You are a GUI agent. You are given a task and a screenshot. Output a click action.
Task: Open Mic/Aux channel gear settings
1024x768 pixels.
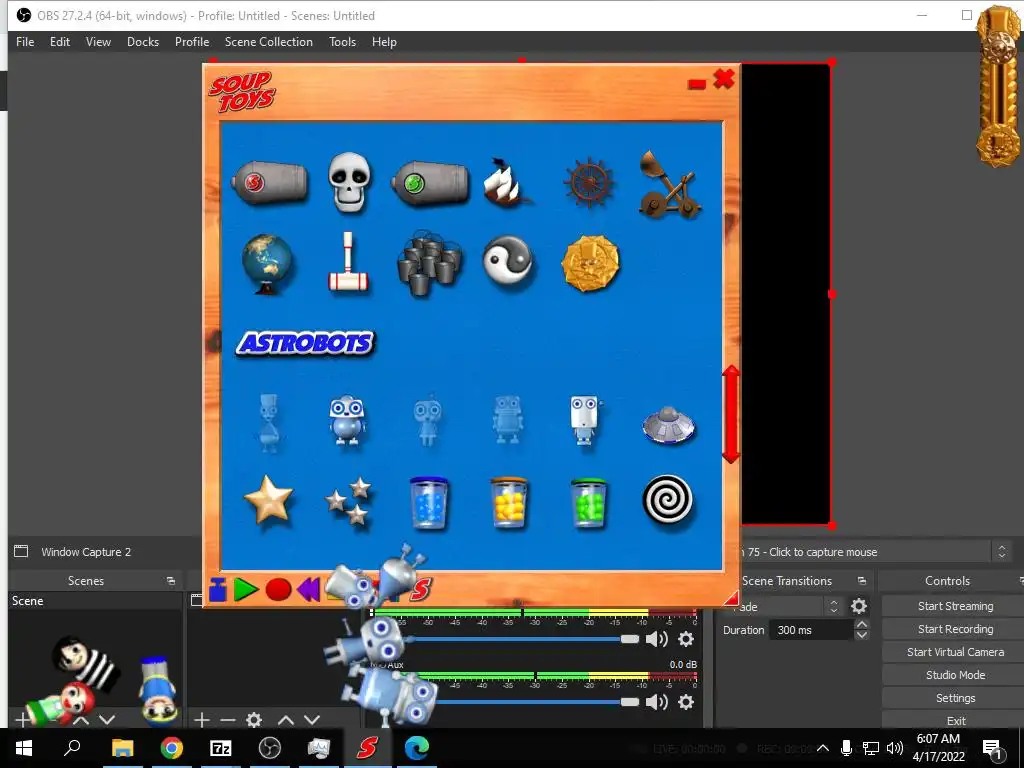pos(686,702)
